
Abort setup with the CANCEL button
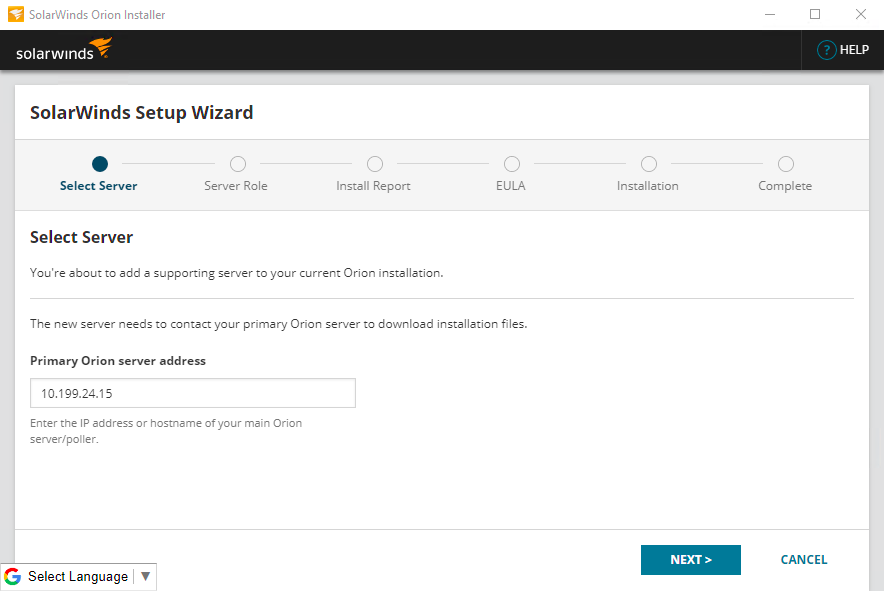(804, 560)
